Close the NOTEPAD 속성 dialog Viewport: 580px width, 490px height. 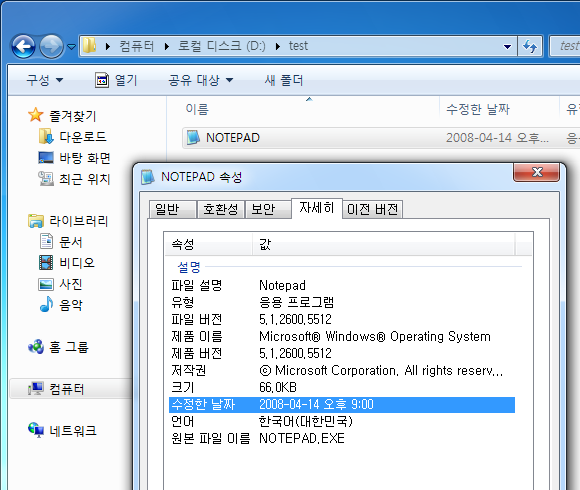[536, 172]
